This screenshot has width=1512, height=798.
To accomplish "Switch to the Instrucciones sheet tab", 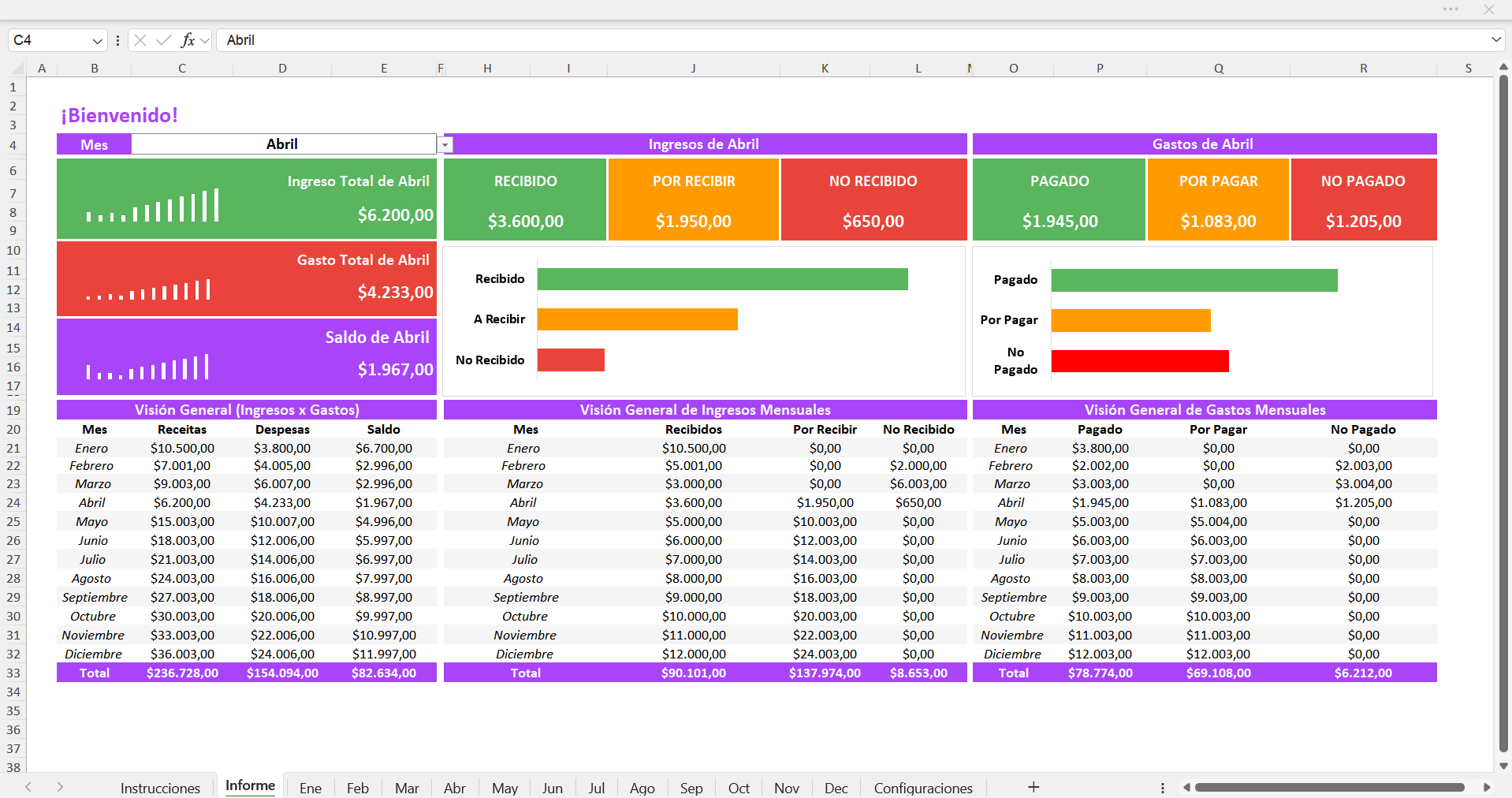I will [160, 788].
